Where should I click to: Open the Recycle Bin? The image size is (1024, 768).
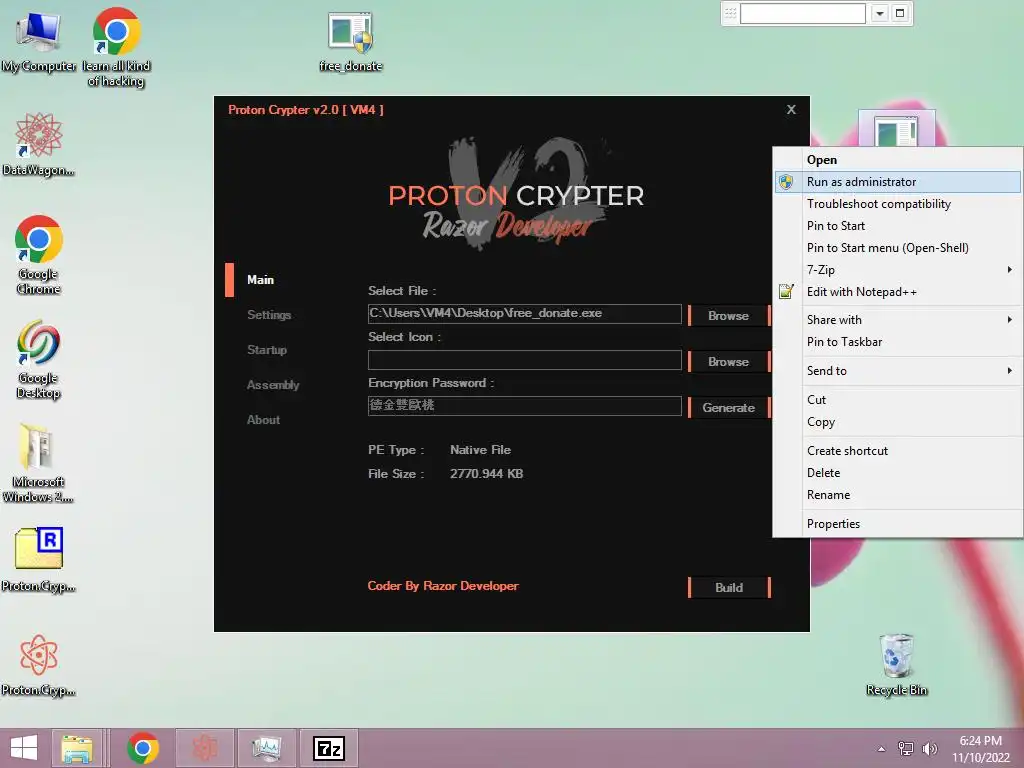pos(897,665)
